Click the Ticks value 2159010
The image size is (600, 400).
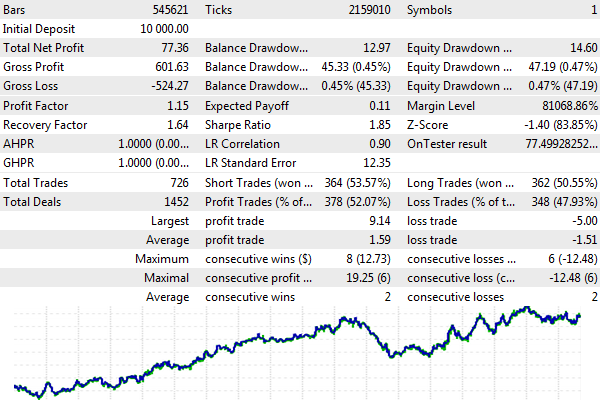(369, 10)
